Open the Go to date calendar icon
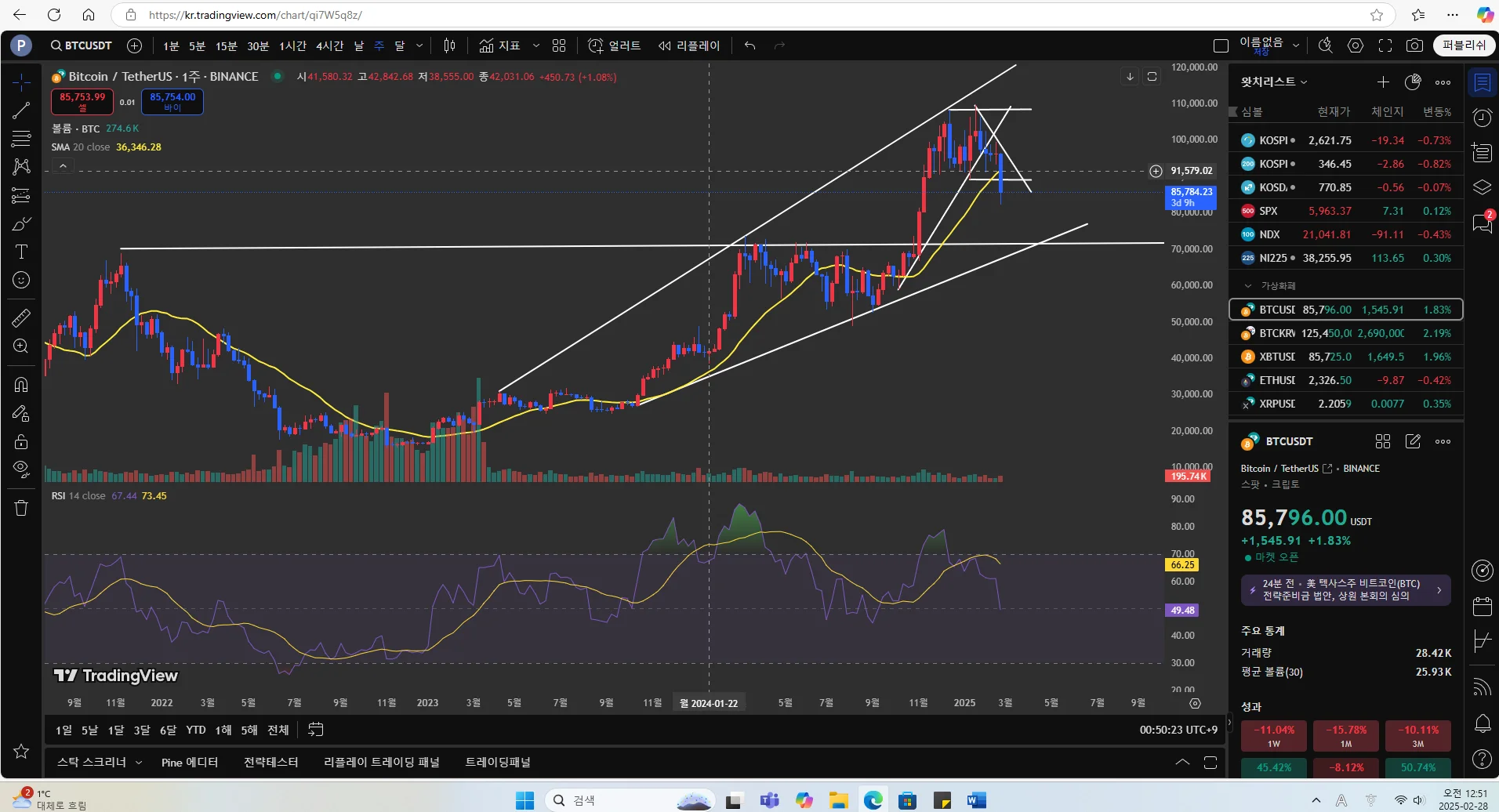The height and width of the screenshot is (812, 1499). coord(316,730)
